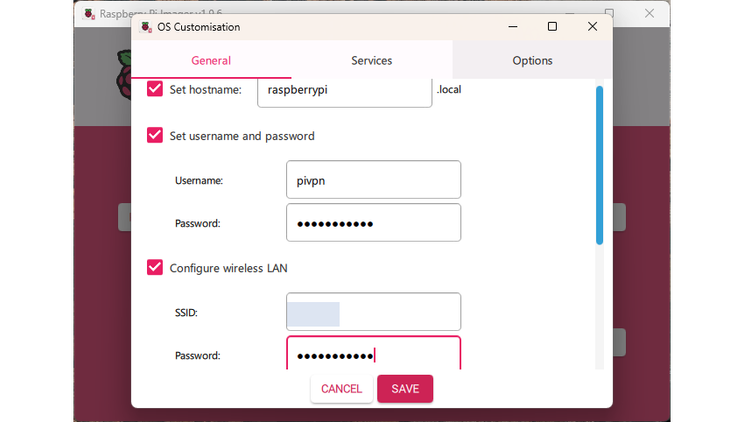Maximize the OS Customisation dialog
Image resolution: width=744 pixels, height=422 pixels.
[x=552, y=27]
